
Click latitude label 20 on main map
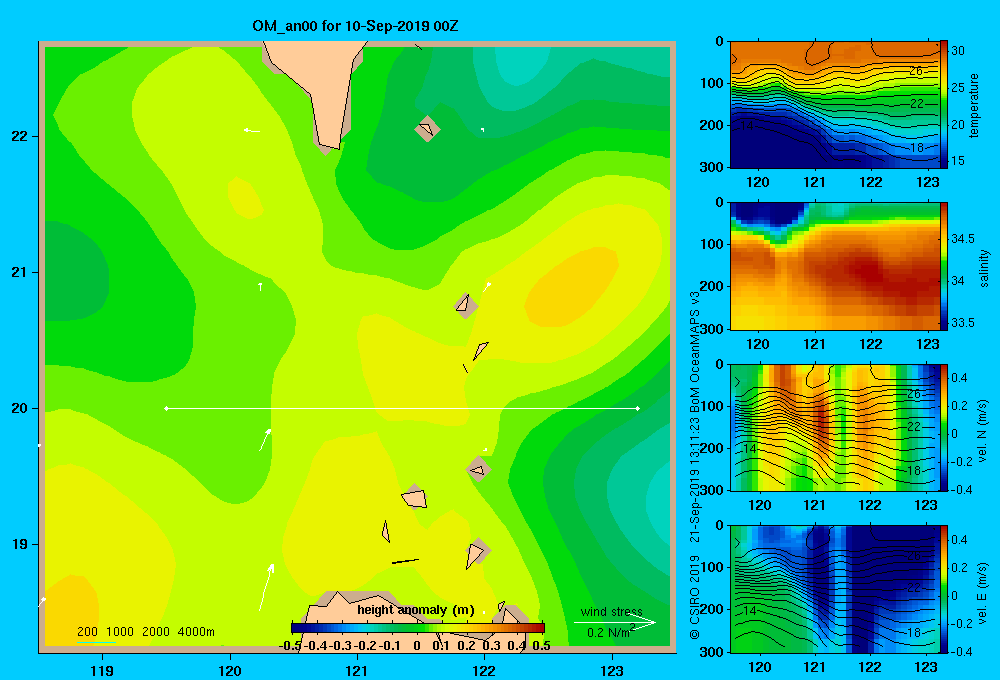tap(20, 408)
